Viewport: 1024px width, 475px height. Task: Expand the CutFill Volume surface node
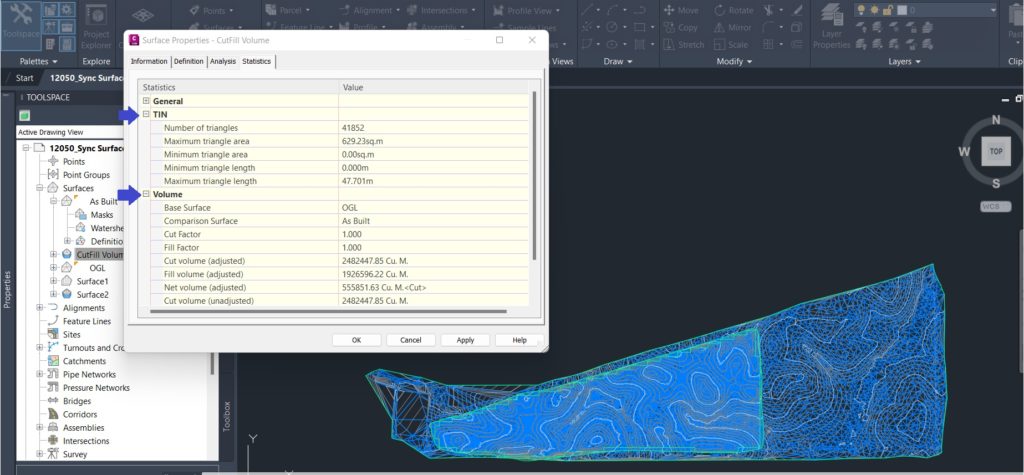[x=54, y=254]
